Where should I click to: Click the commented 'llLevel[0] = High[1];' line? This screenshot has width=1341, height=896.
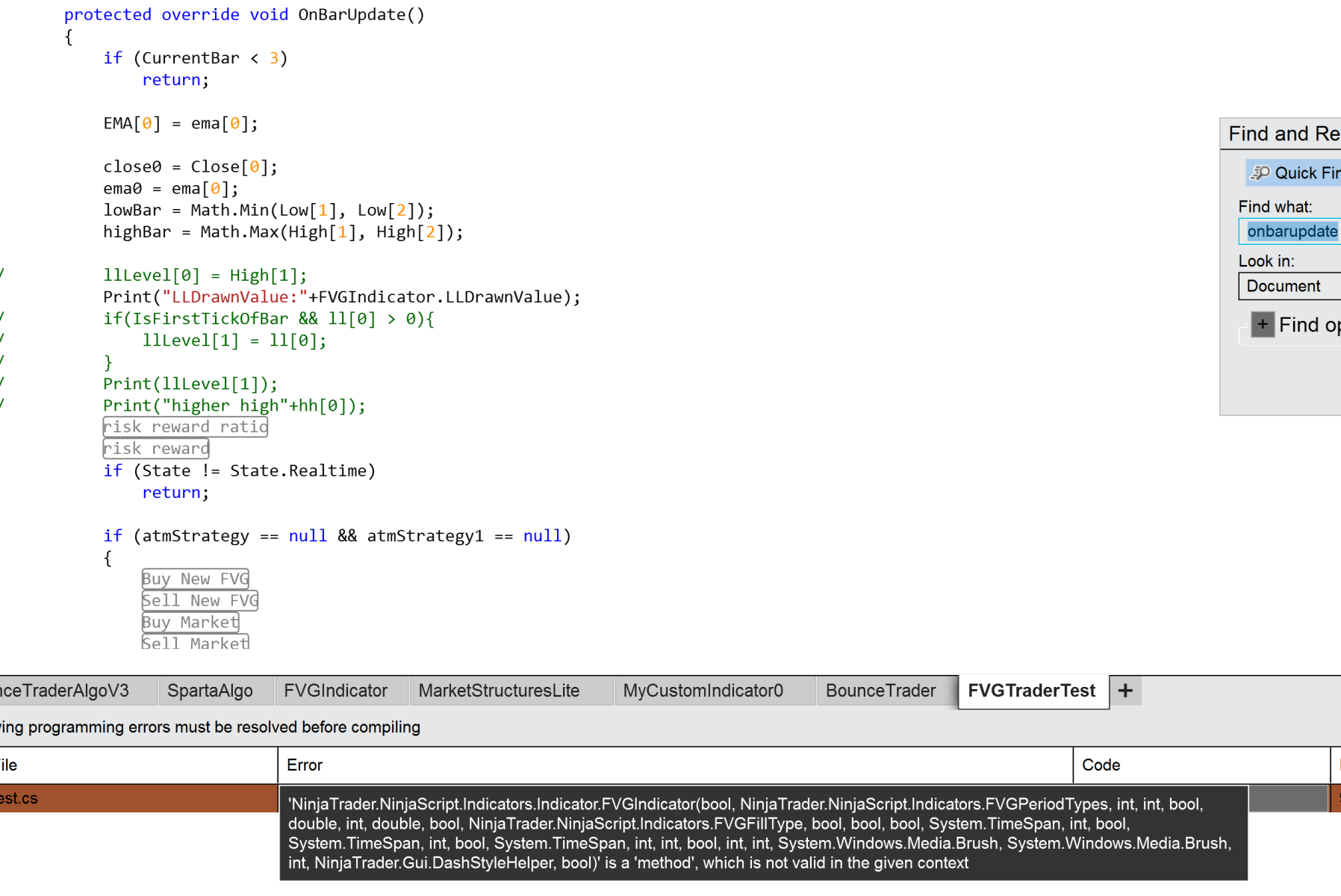pyautogui.click(x=205, y=276)
